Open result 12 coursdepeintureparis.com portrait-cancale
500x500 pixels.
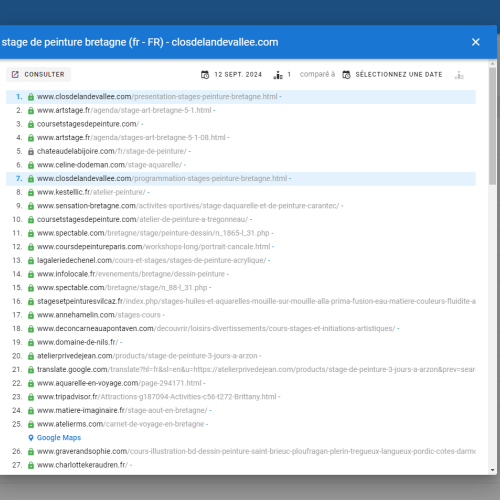point(154,247)
